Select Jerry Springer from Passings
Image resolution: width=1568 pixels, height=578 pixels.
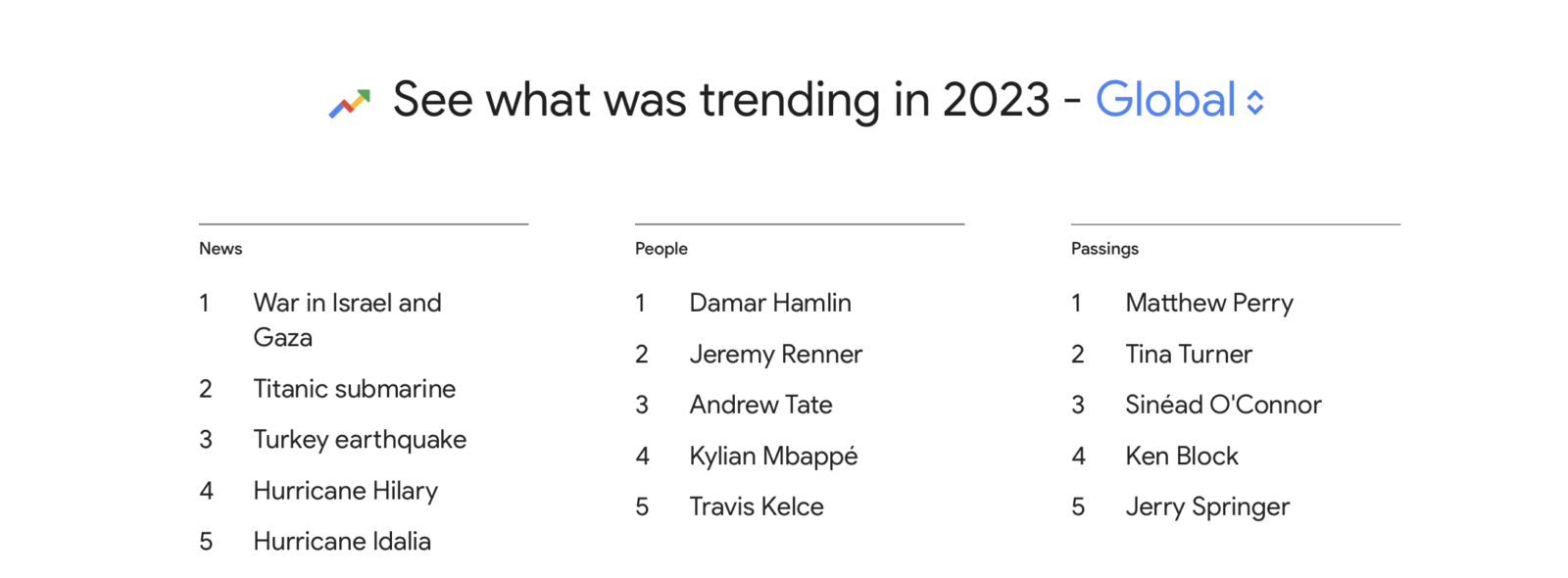[x=1207, y=506]
